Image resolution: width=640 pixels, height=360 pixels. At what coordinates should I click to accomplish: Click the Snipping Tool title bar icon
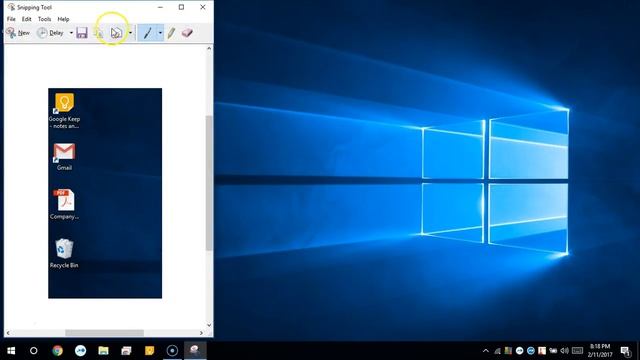point(11,7)
